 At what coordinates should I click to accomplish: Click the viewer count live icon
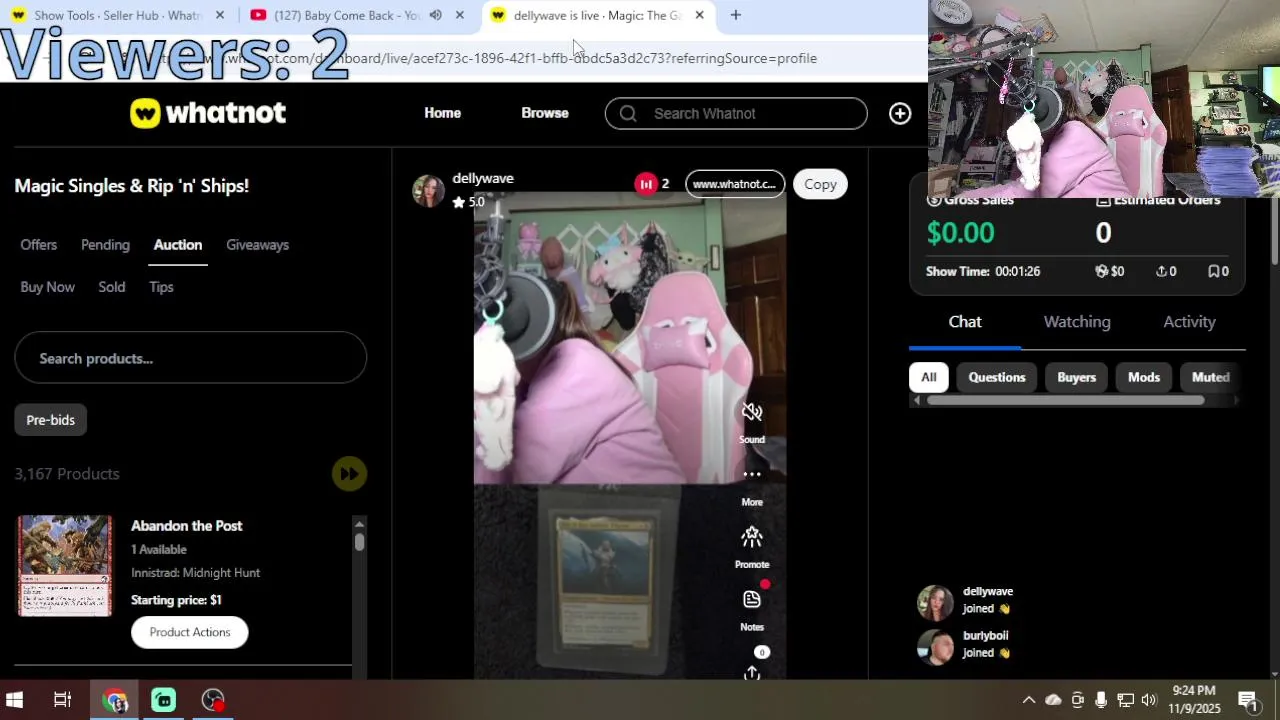point(646,184)
